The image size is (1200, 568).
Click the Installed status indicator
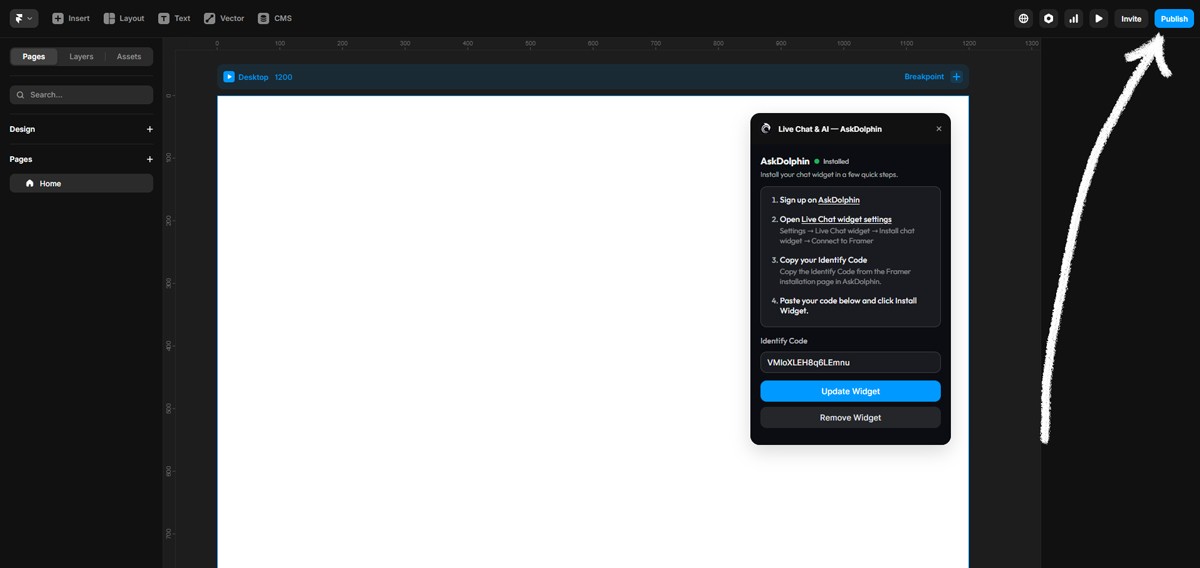[831, 161]
